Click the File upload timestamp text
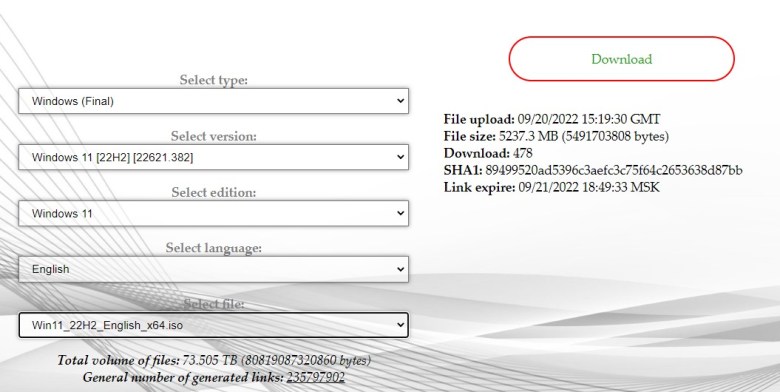This screenshot has width=780, height=392. (589, 119)
